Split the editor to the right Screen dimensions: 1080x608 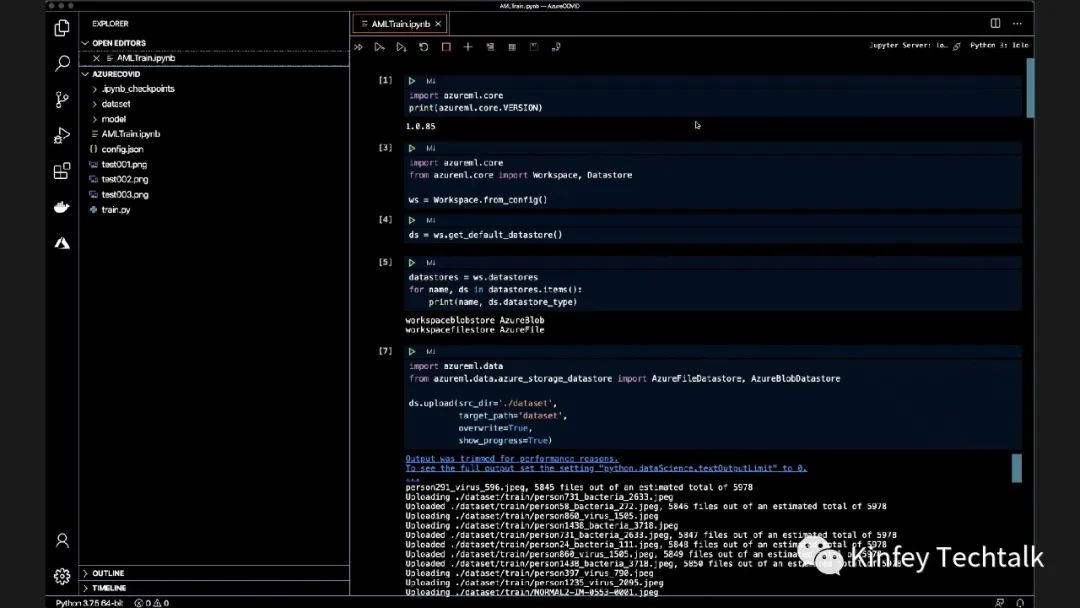coord(995,23)
